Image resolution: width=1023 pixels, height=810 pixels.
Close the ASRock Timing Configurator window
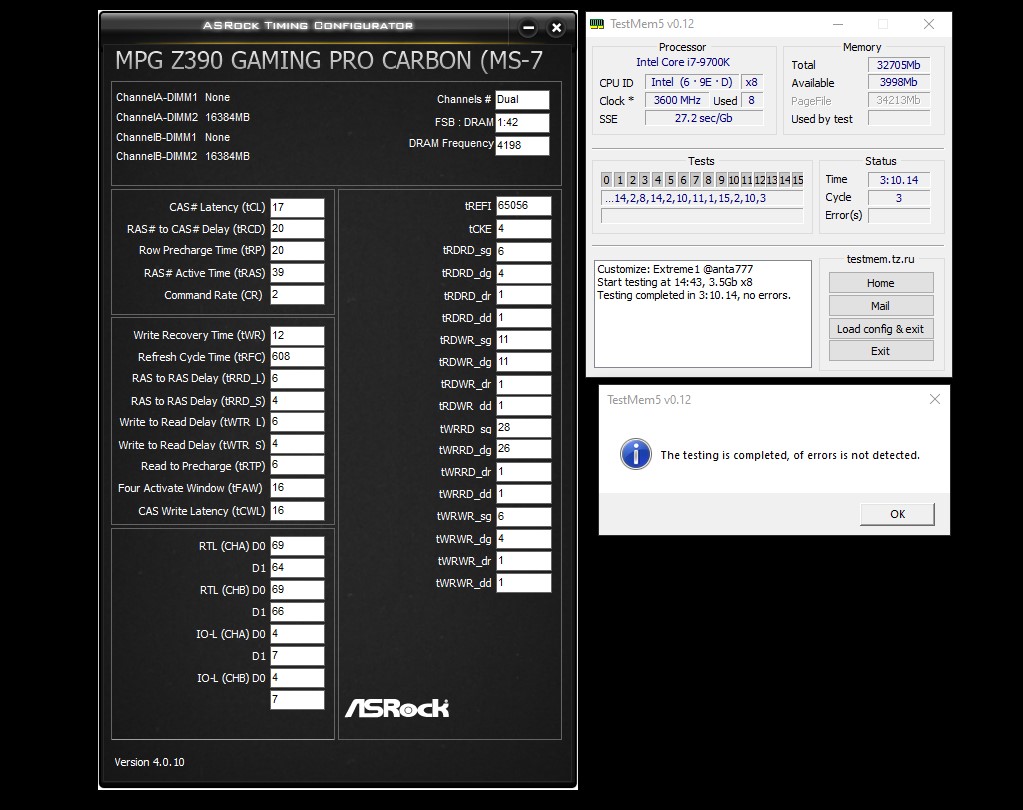[x=557, y=28]
